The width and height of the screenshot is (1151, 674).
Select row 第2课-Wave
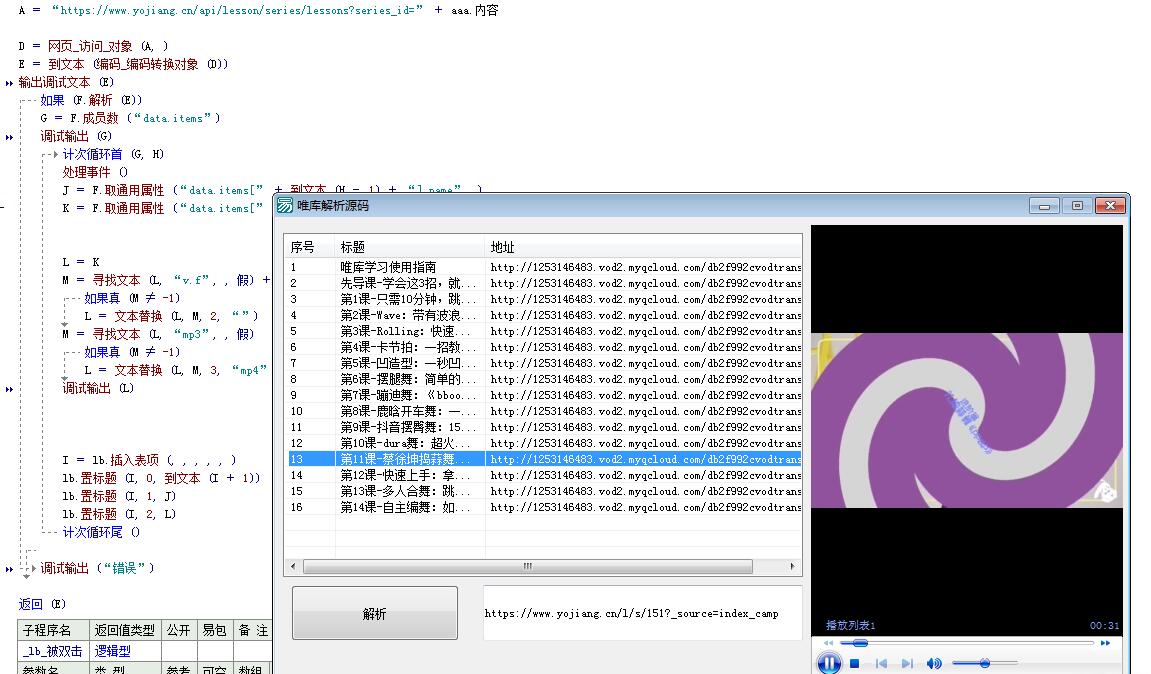pyautogui.click(x=543, y=315)
